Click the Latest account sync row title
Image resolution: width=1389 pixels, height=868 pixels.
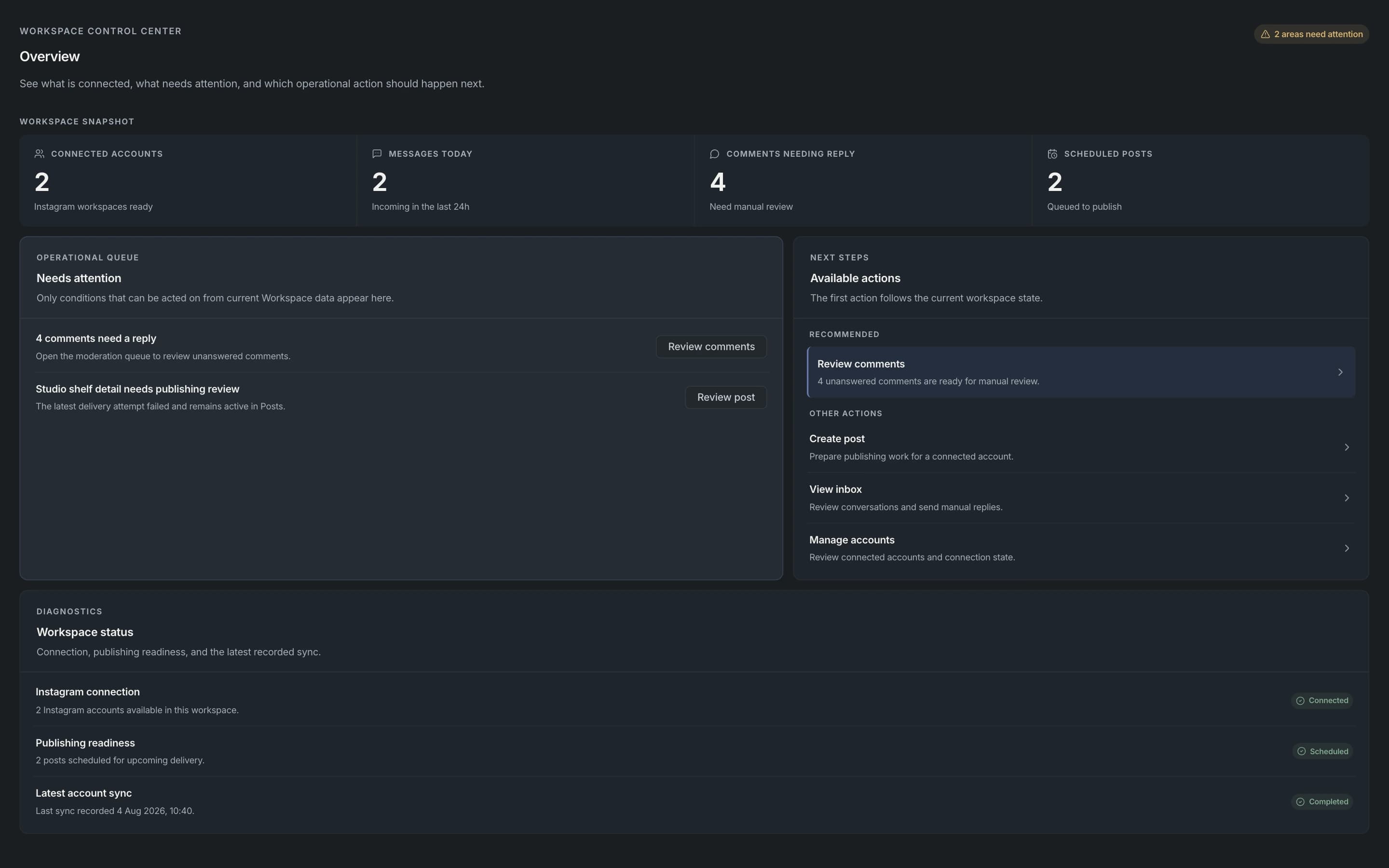pyautogui.click(x=84, y=793)
